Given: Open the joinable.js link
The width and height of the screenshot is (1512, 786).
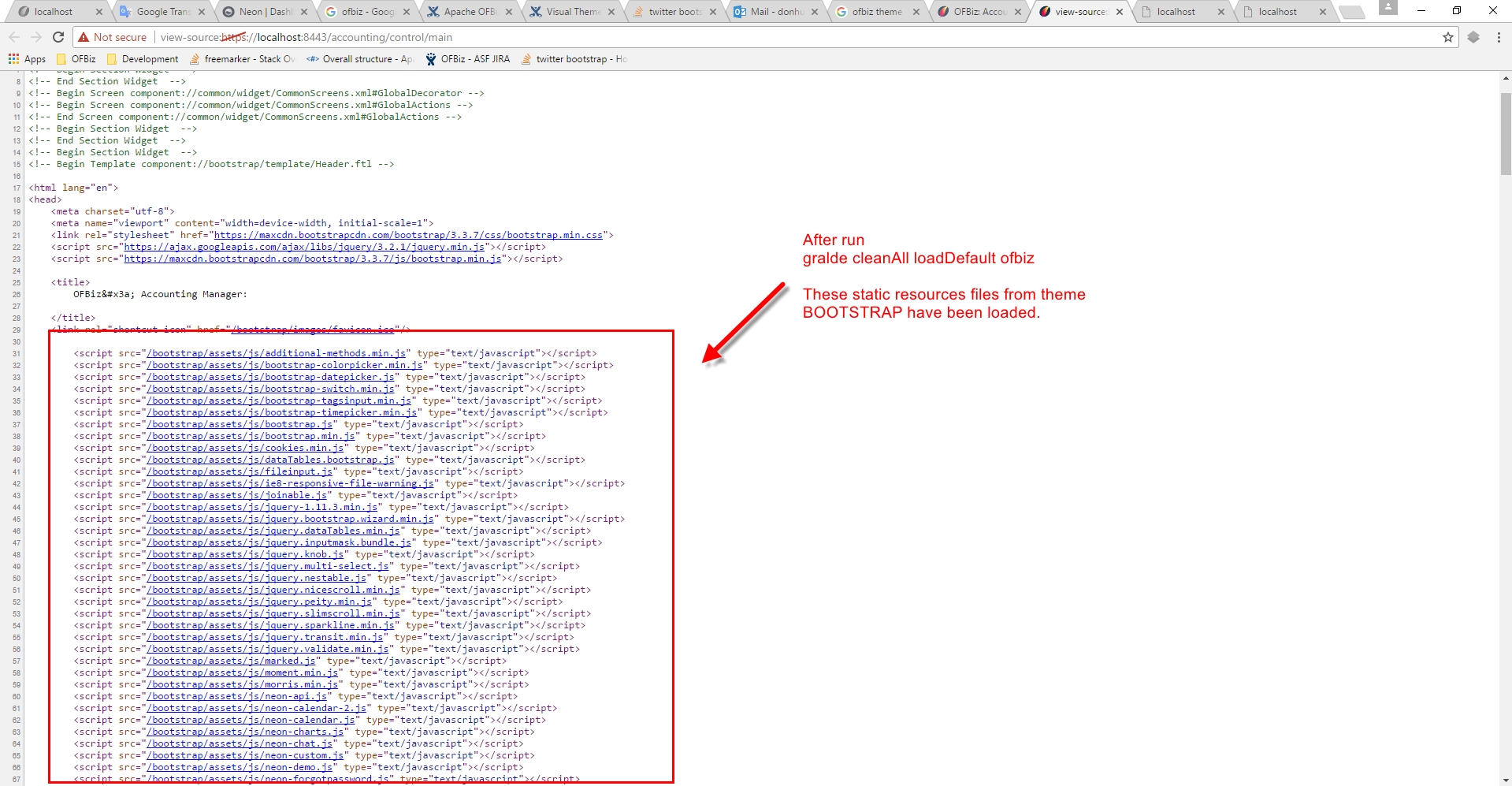Looking at the screenshot, I should 237,495.
